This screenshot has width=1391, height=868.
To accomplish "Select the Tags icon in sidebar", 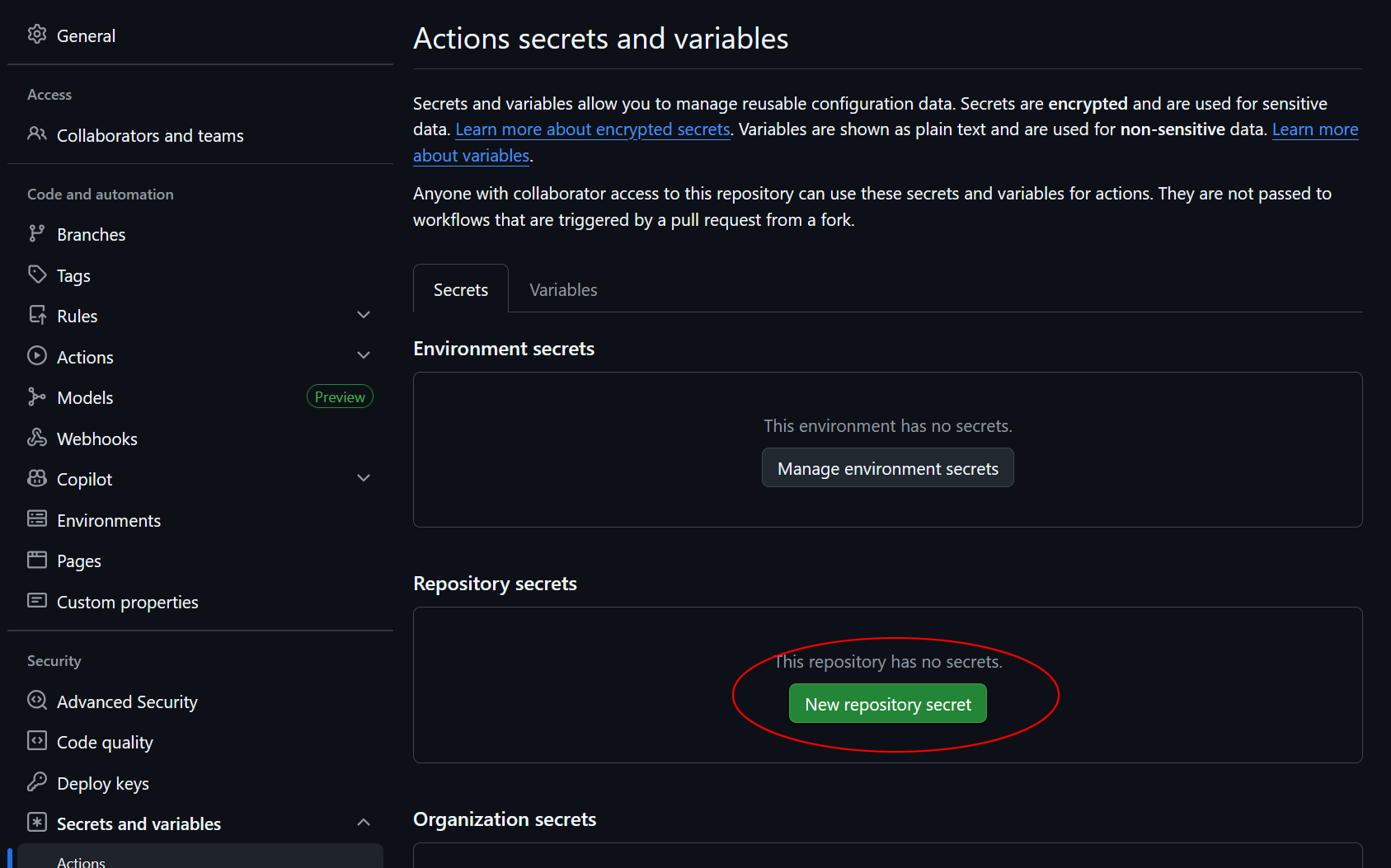I will pyautogui.click(x=37, y=274).
